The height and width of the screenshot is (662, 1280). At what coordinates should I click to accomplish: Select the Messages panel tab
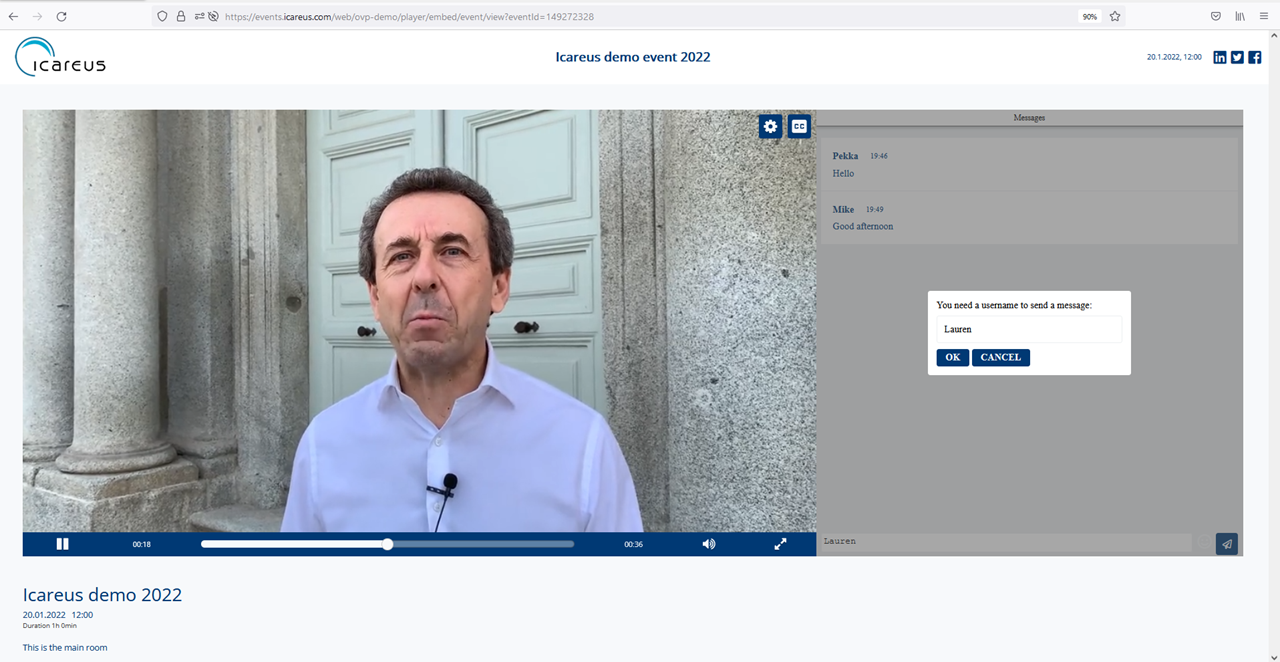tap(1029, 118)
